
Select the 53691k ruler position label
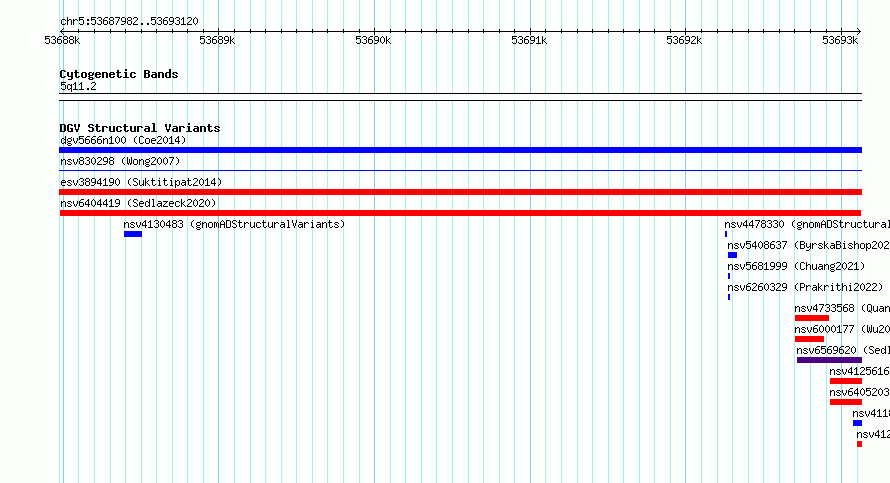click(529, 40)
